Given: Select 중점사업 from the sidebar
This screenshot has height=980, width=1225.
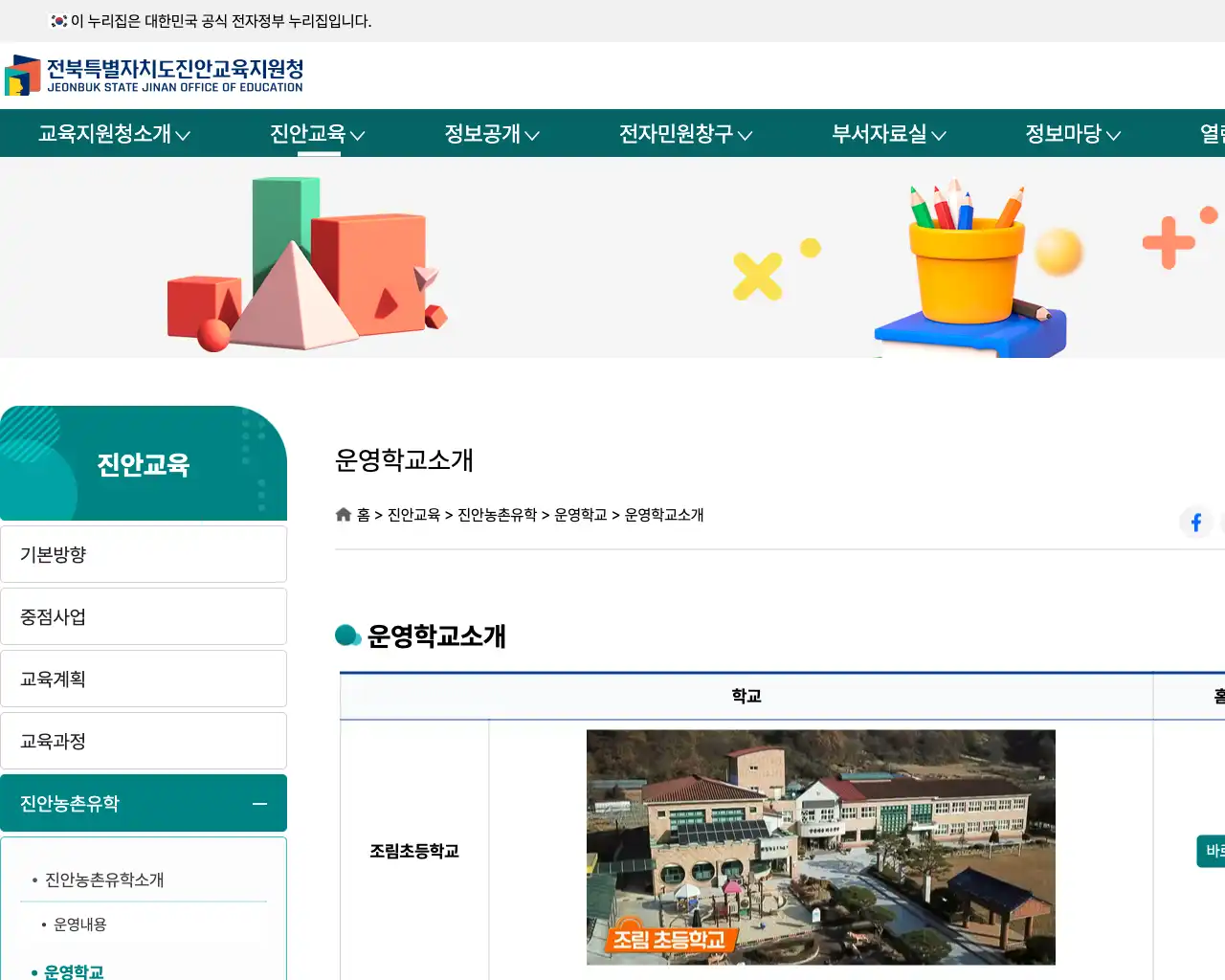Looking at the screenshot, I should (144, 615).
